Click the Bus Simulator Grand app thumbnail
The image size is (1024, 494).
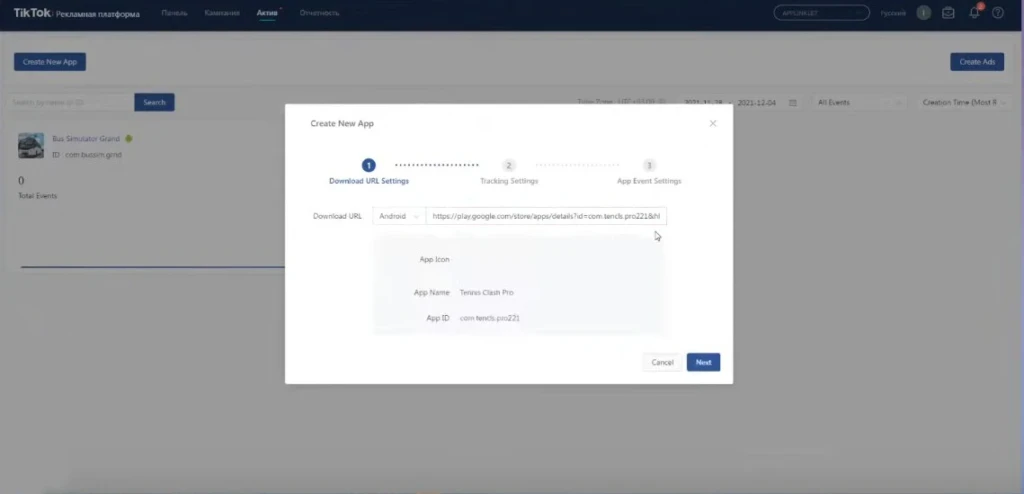pos(31,146)
